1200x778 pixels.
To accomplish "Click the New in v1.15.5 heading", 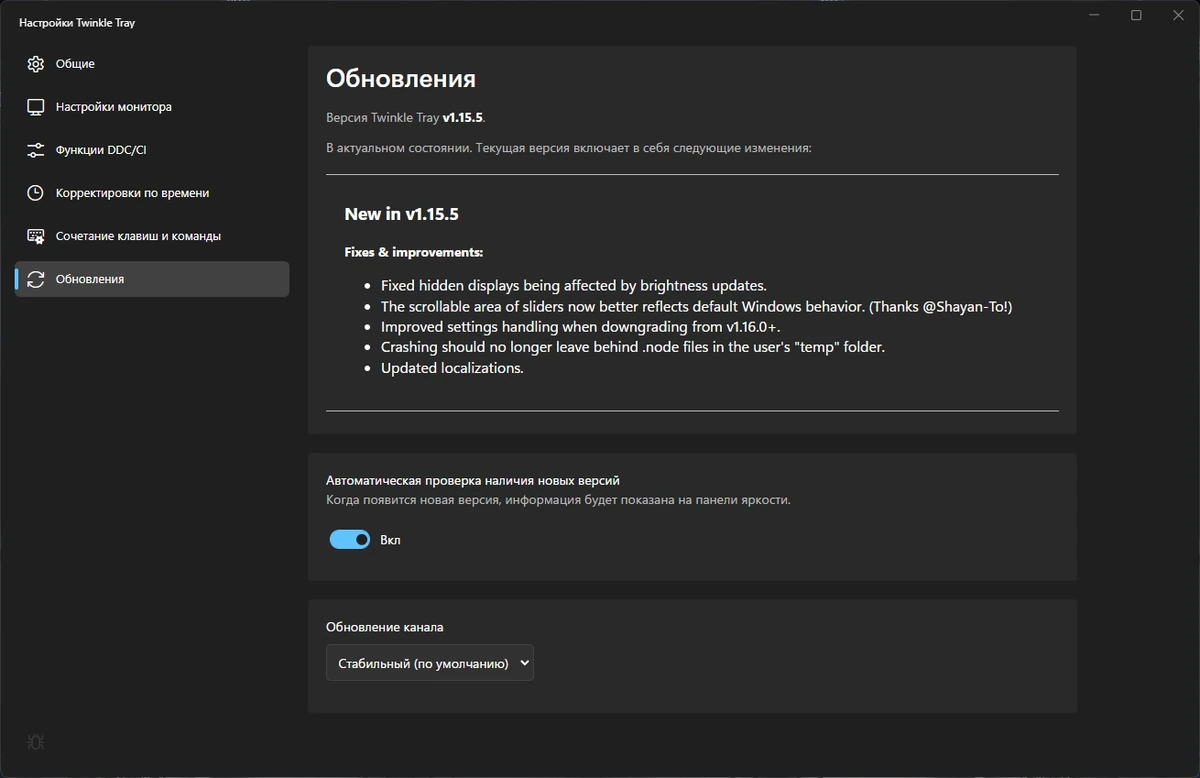I will 402,214.
